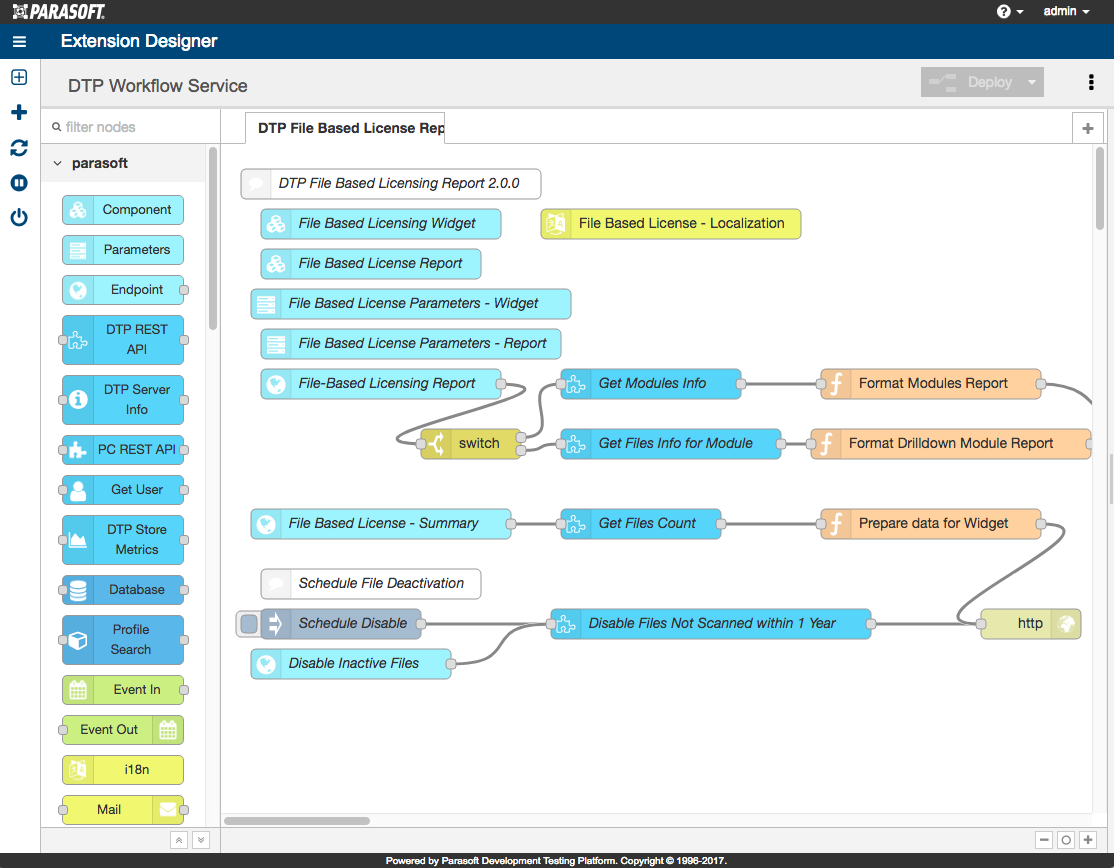Open the vertical three-dot options menu
This screenshot has height=868, width=1114.
[x=1091, y=82]
